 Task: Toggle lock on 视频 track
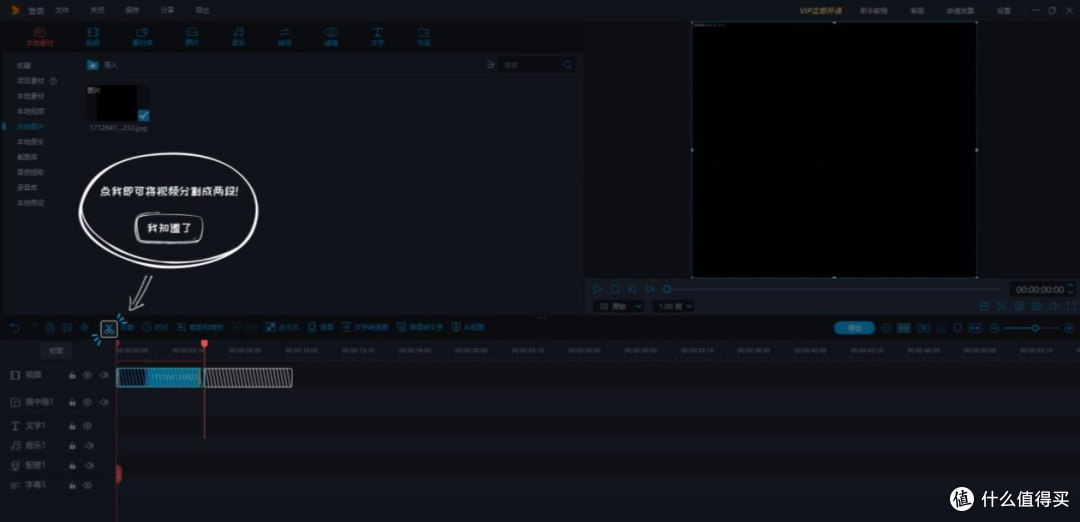pos(72,375)
